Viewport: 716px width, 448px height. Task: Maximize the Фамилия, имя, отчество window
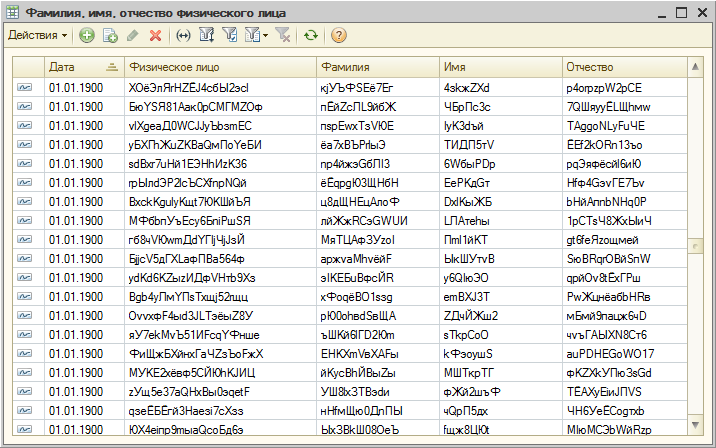[681, 12]
